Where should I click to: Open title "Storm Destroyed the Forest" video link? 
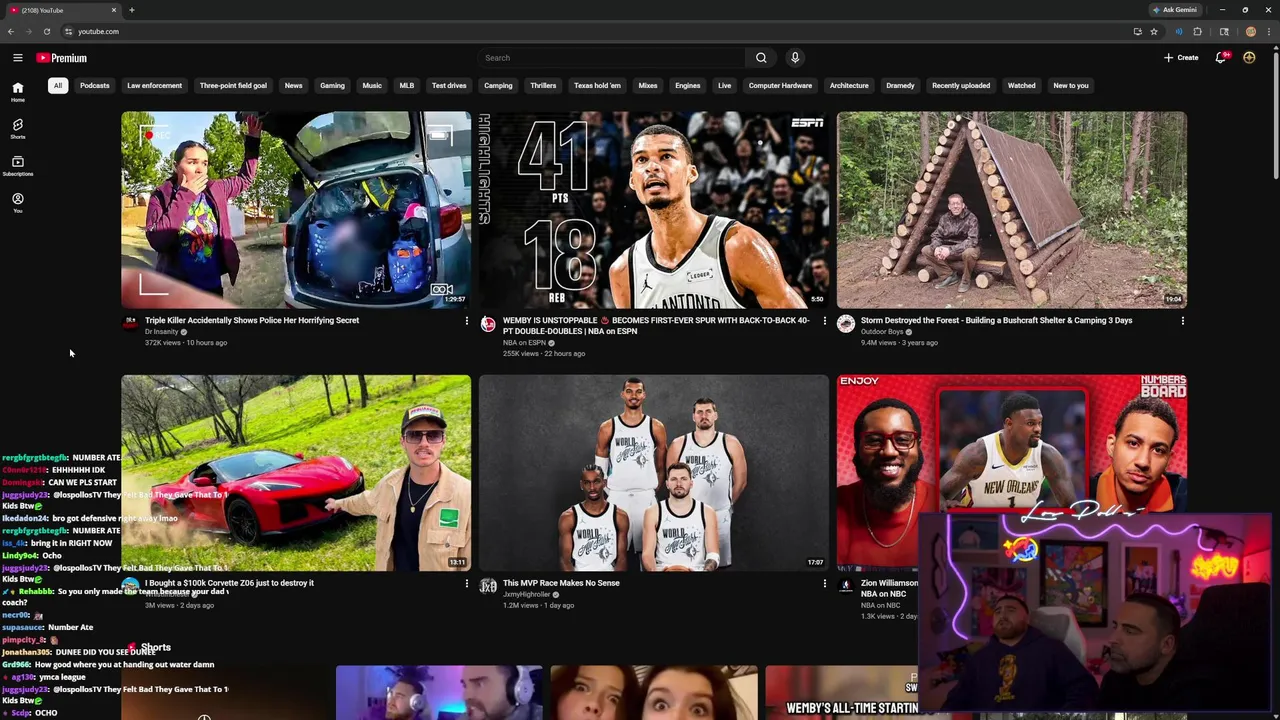(x=996, y=321)
